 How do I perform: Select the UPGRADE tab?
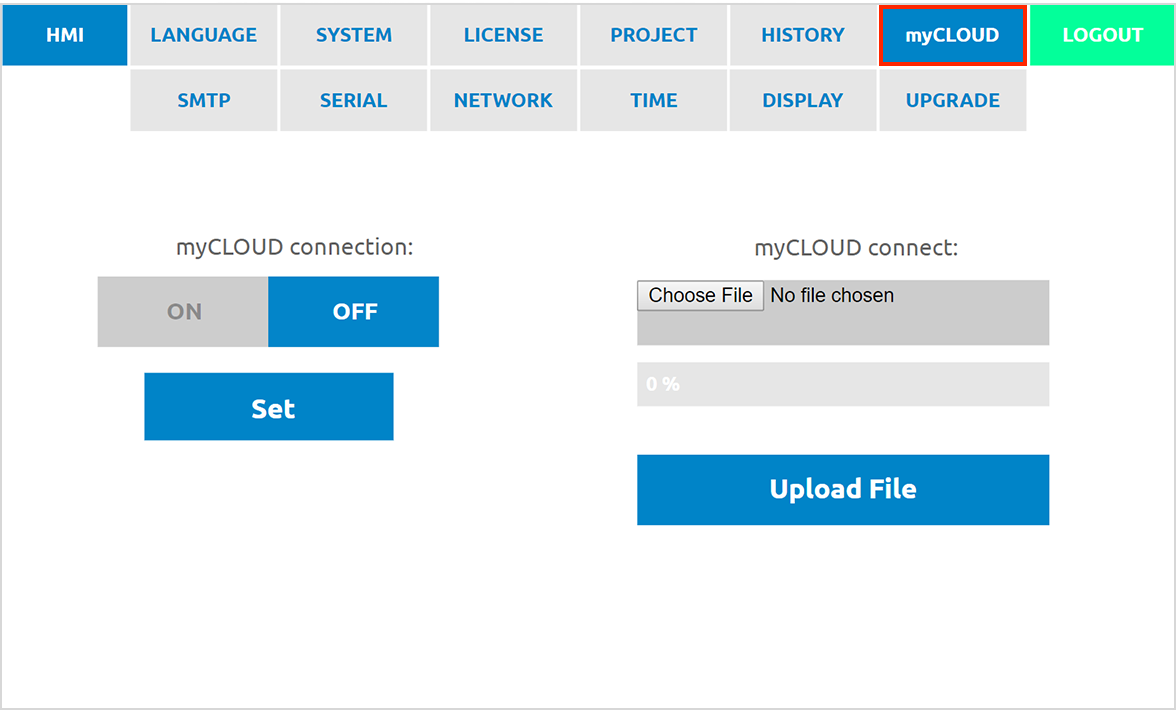click(952, 100)
